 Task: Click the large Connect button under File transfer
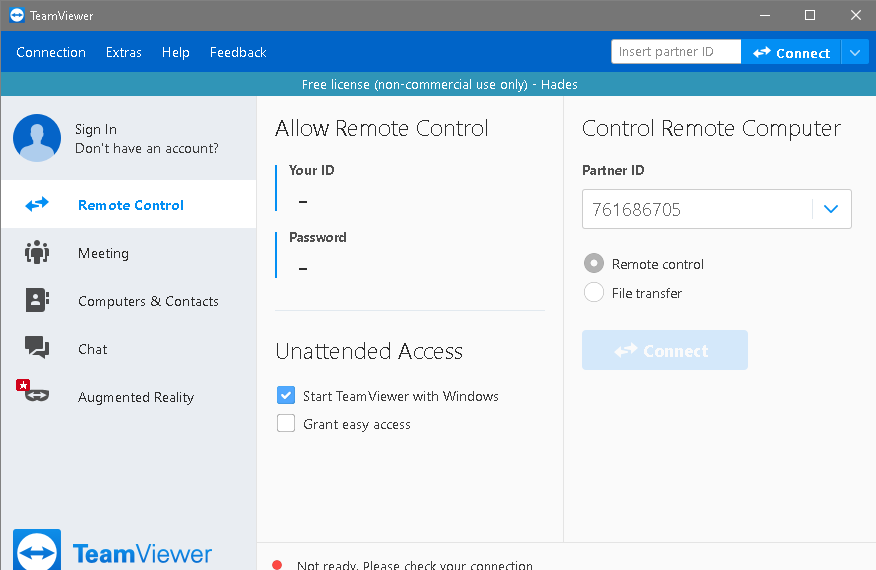coord(665,350)
